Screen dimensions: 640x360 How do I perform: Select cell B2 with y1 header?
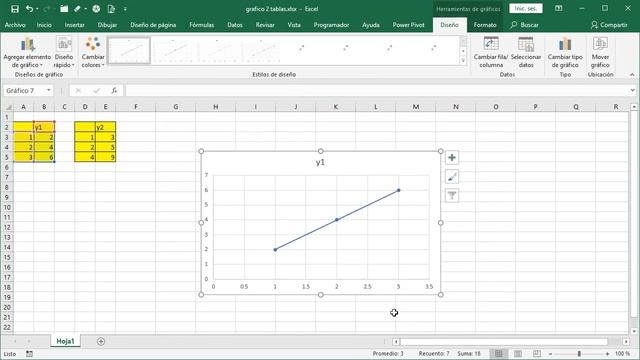pos(44,127)
